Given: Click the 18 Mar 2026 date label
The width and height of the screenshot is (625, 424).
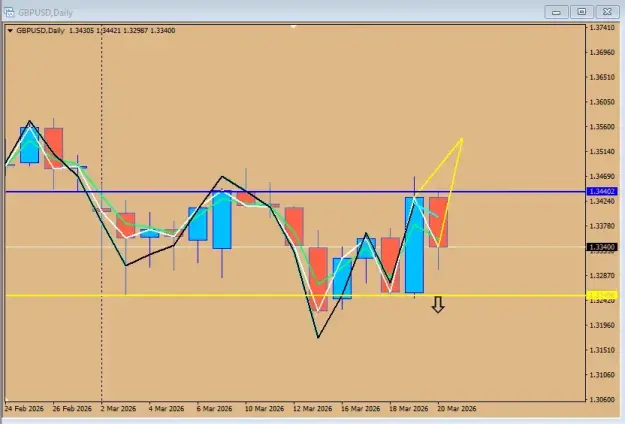Looking at the screenshot, I should (409, 408).
